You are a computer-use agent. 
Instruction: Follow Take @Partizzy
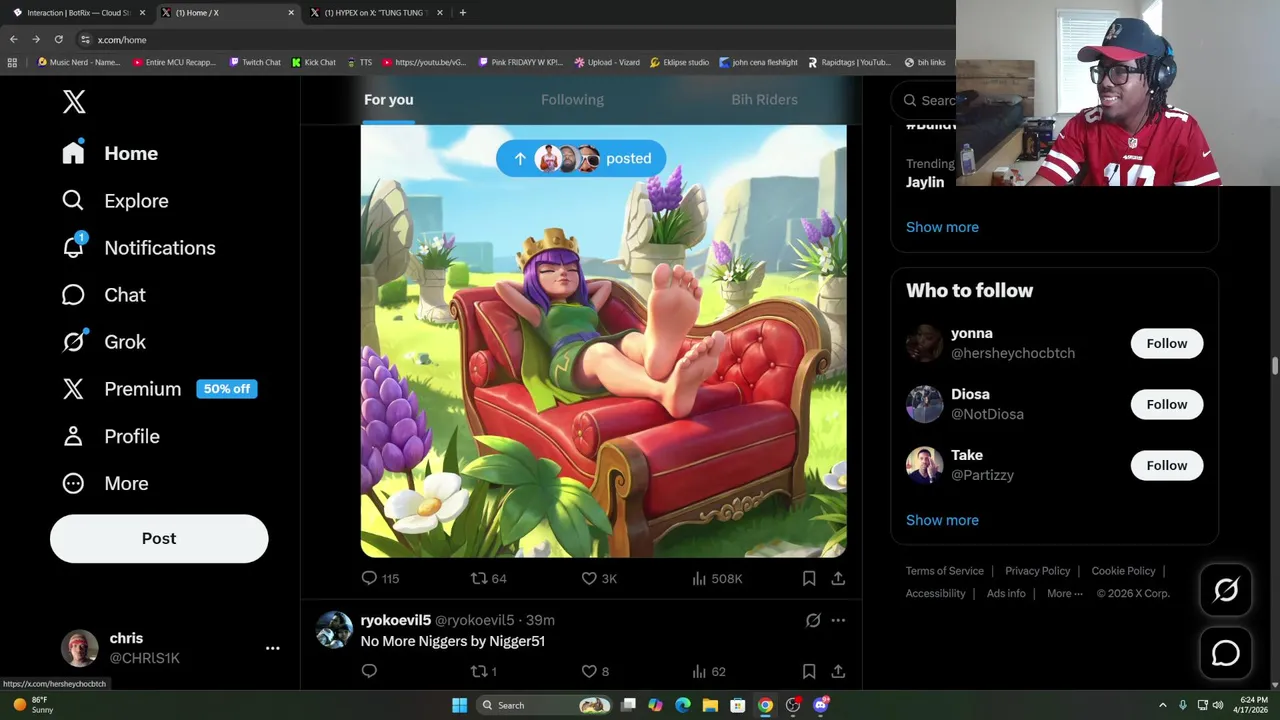pyautogui.click(x=1167, y=465)
